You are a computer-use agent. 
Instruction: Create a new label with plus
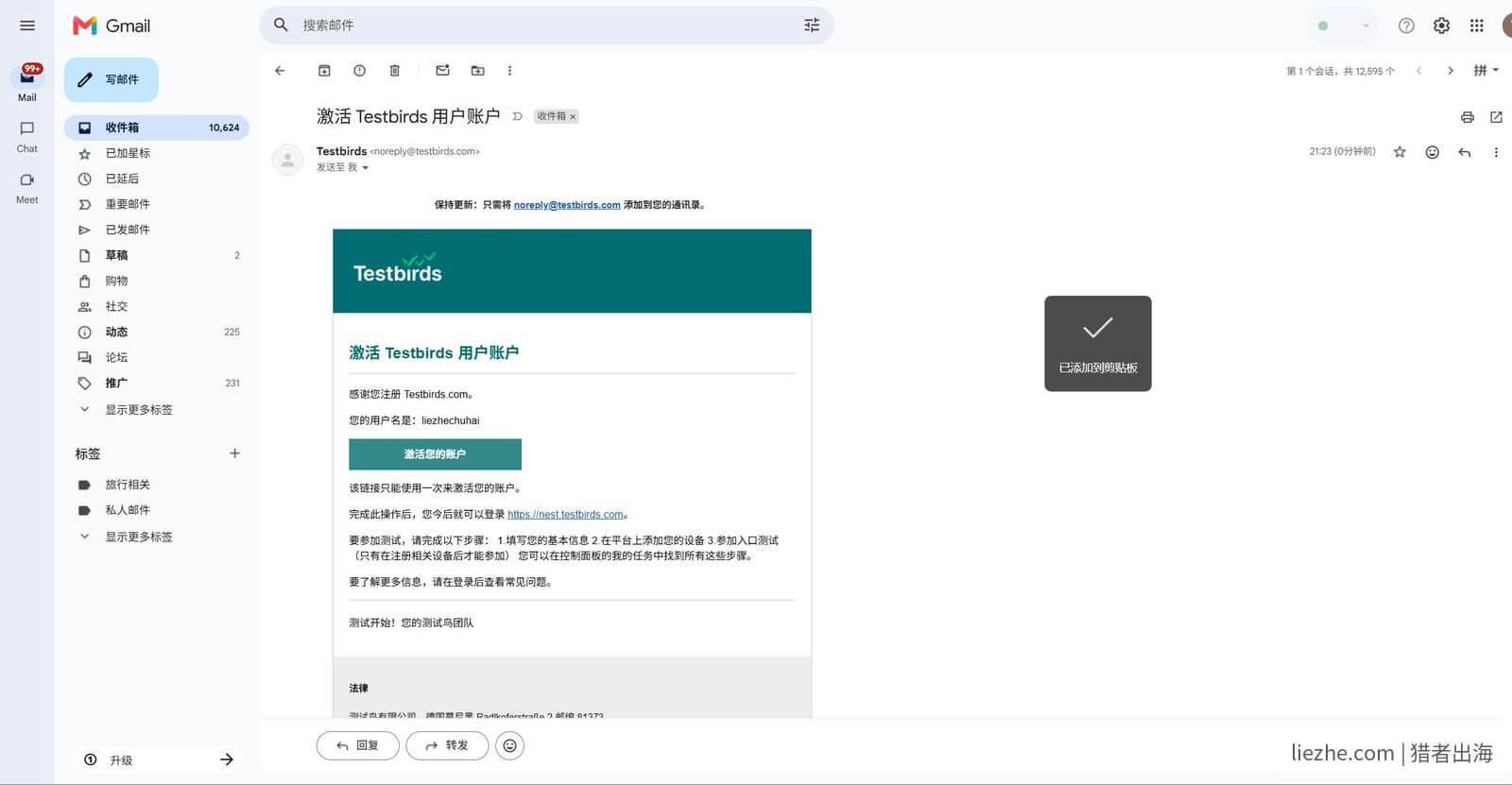pyautogui.click(x=234, y=453)
